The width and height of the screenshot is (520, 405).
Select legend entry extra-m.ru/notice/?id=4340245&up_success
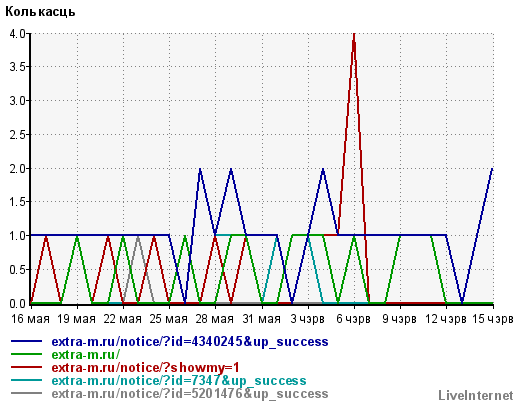190,342
